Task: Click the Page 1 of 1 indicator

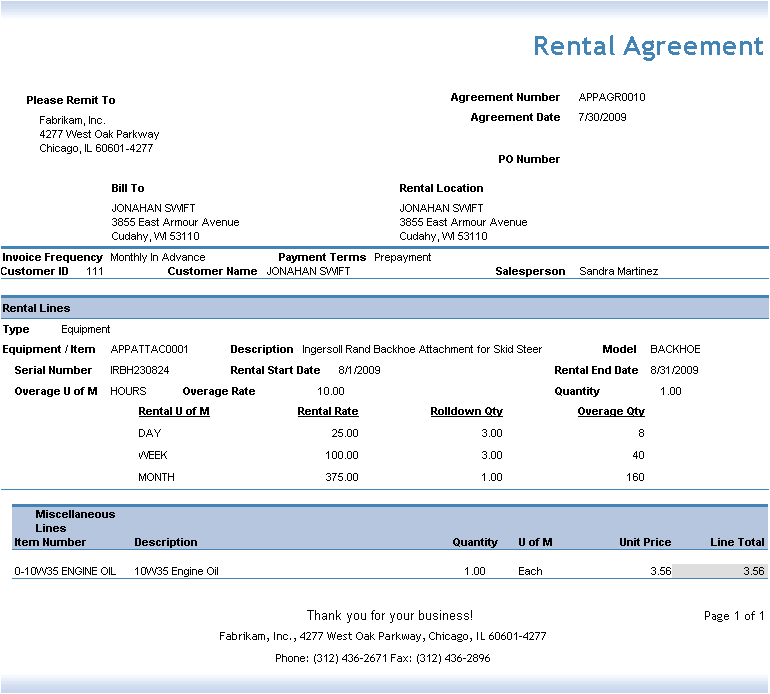Action: (x=733, y=616)
